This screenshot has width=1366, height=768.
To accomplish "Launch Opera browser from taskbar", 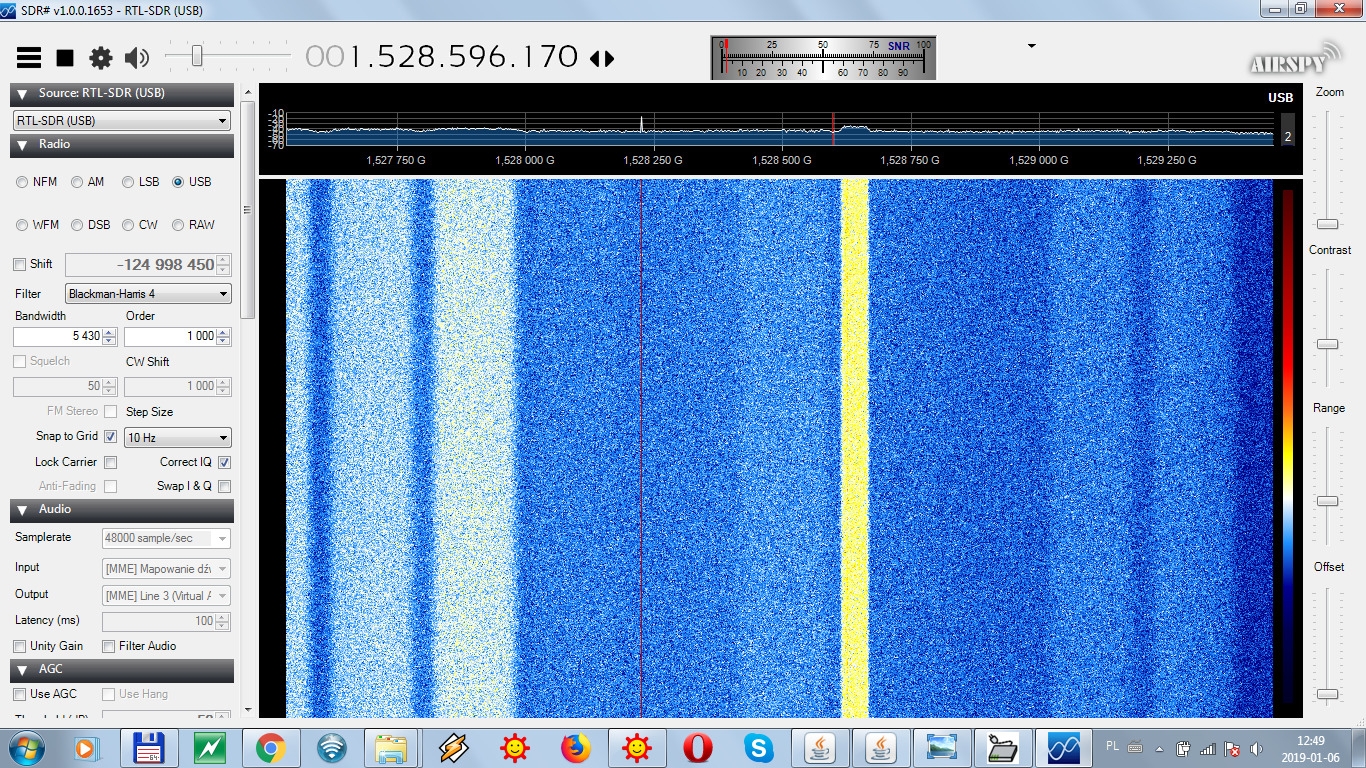I will (698, 747).
